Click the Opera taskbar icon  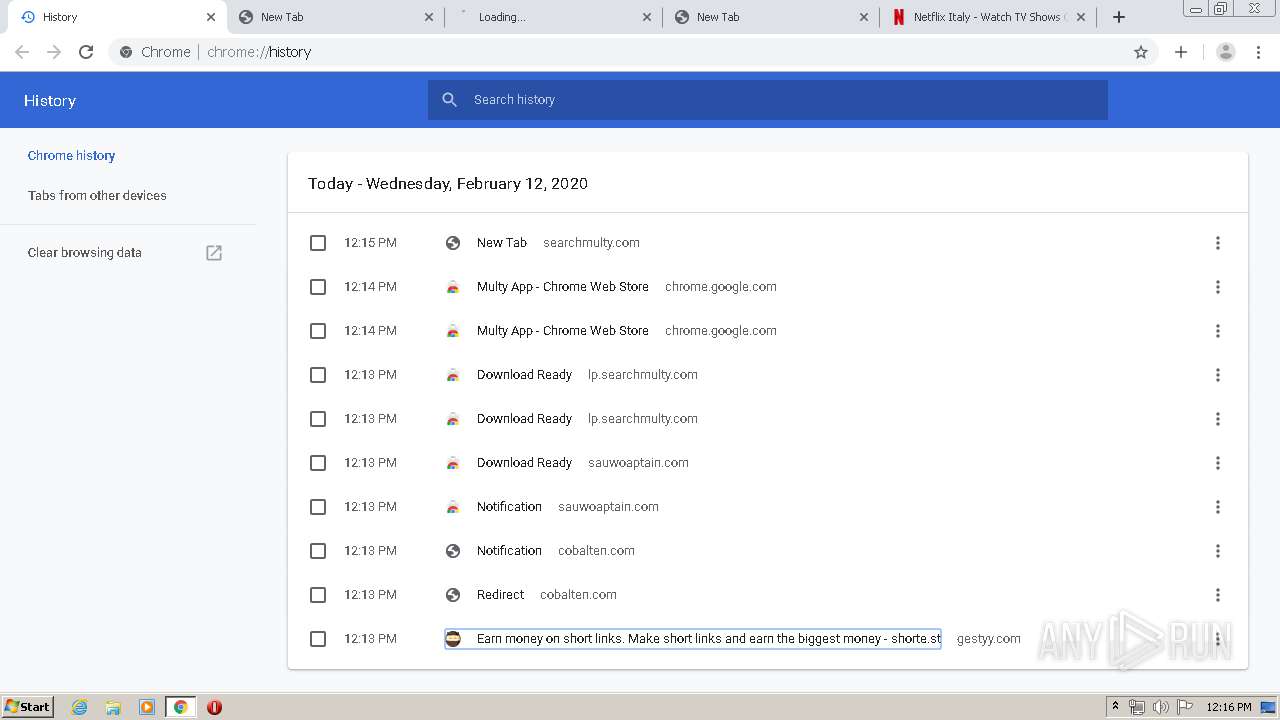pyautogui.click(x=214, y=707)
